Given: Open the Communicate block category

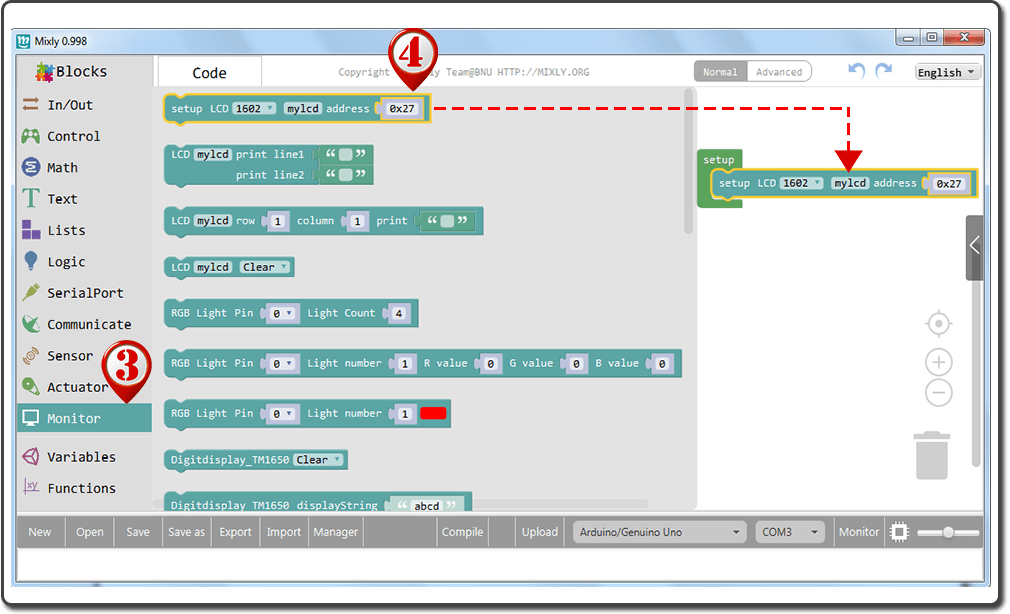Looking at the screenshot, I should 88,324.
